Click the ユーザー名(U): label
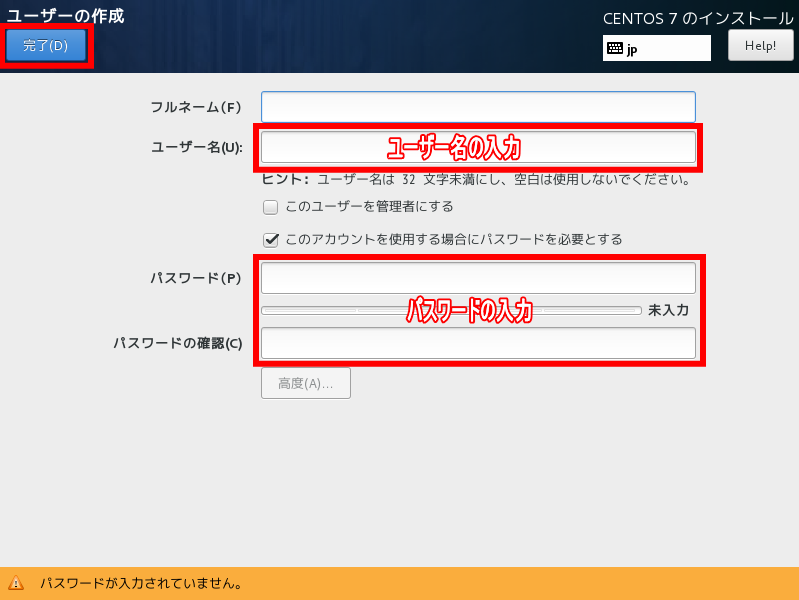The width and height of the screenshot is (799, 600). click(197, 147)
